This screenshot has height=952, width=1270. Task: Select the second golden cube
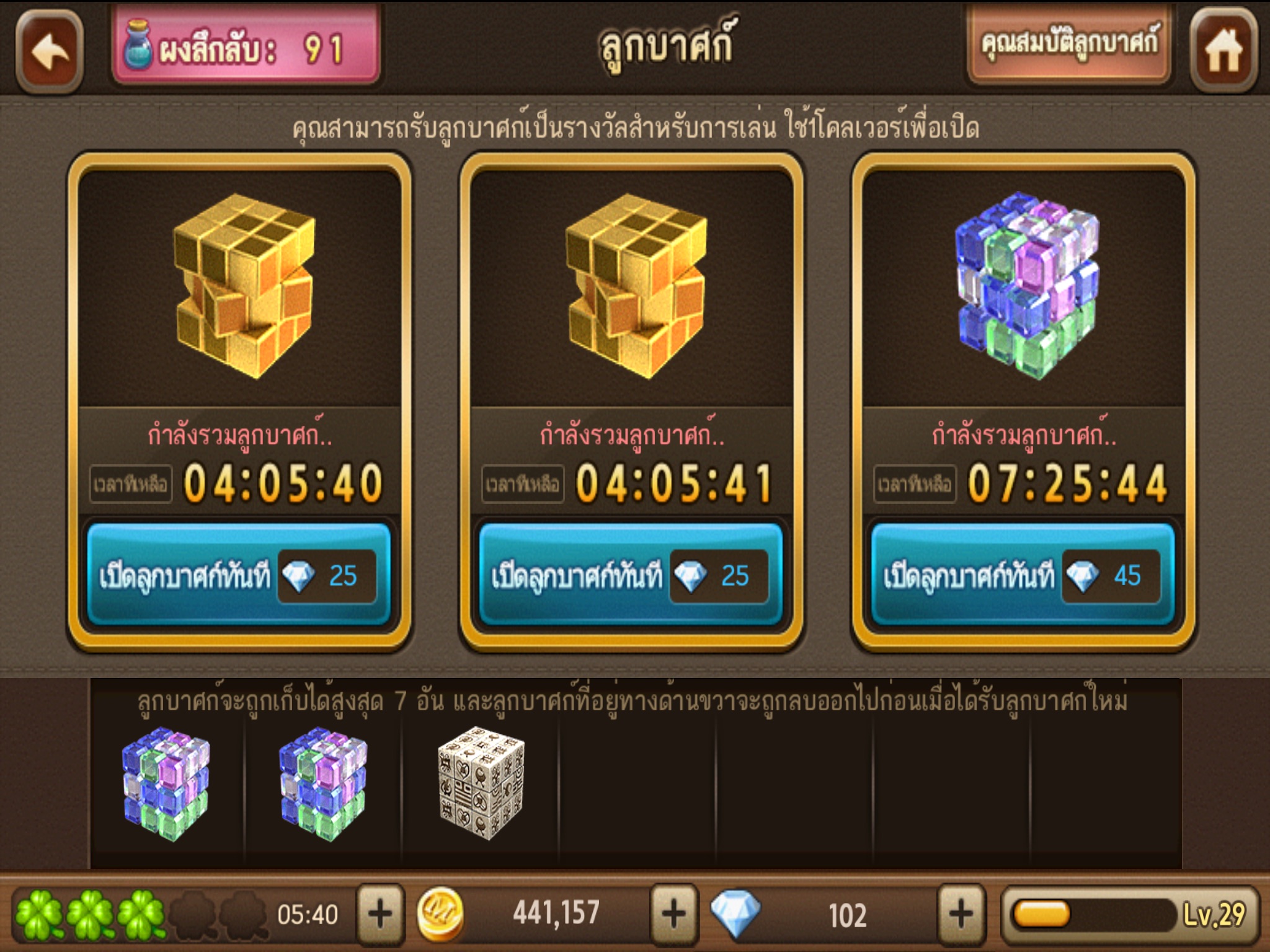click(636, 286)
